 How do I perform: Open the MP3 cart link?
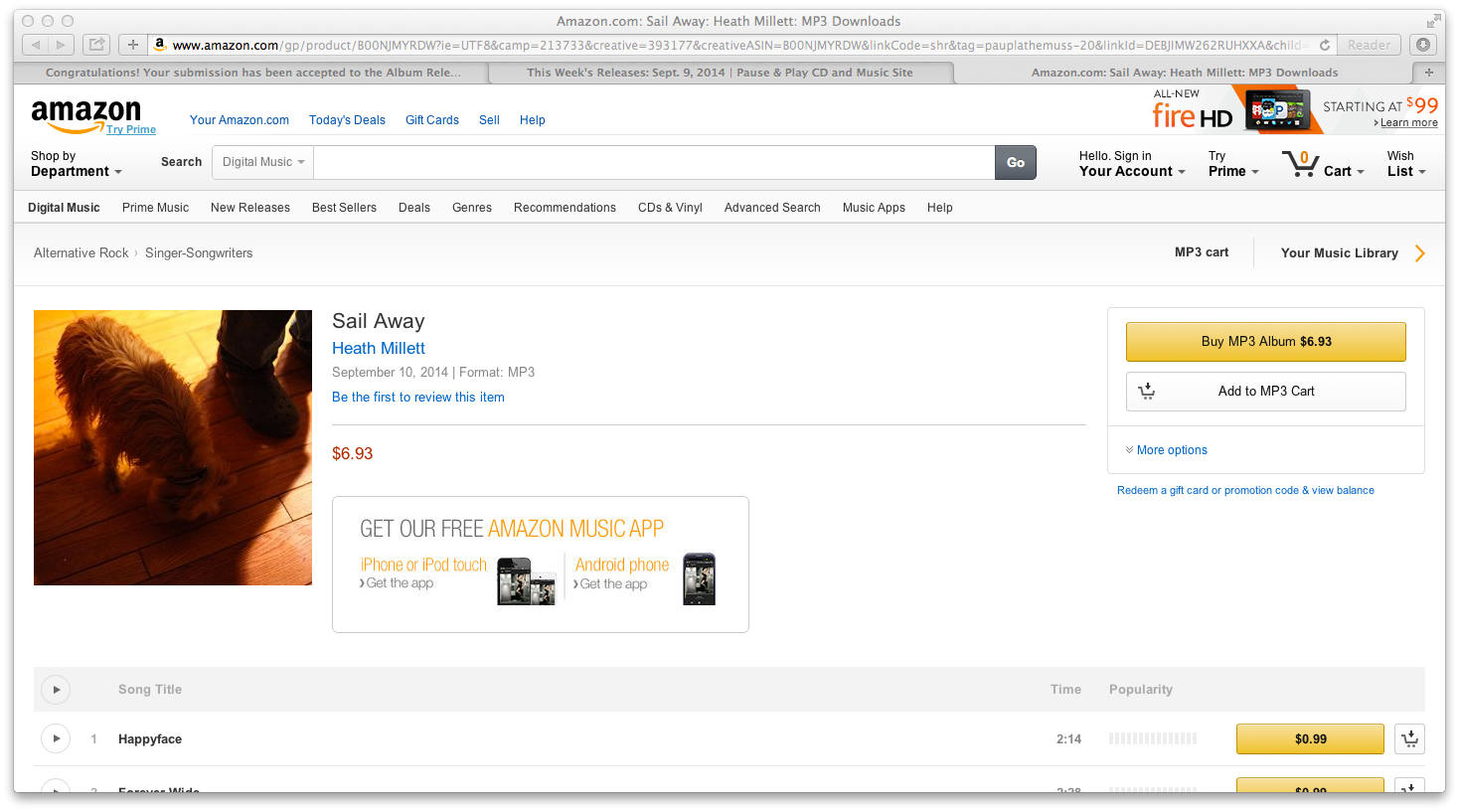tap(1202, 252)
